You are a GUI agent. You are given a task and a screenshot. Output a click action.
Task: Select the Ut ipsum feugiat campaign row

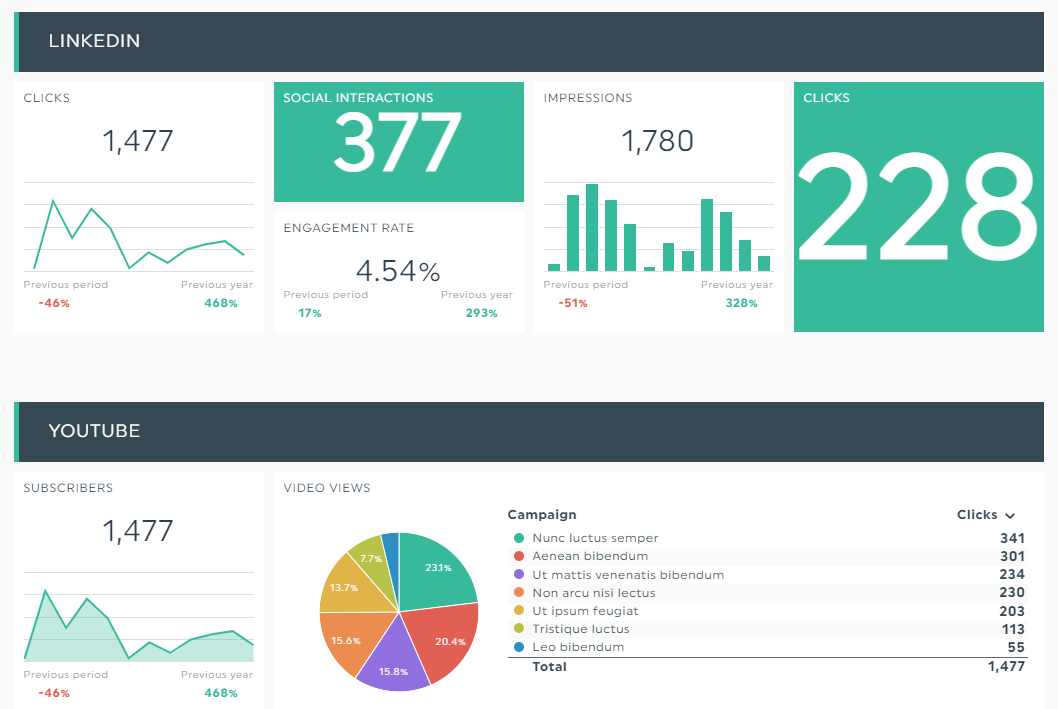point(767,611)
